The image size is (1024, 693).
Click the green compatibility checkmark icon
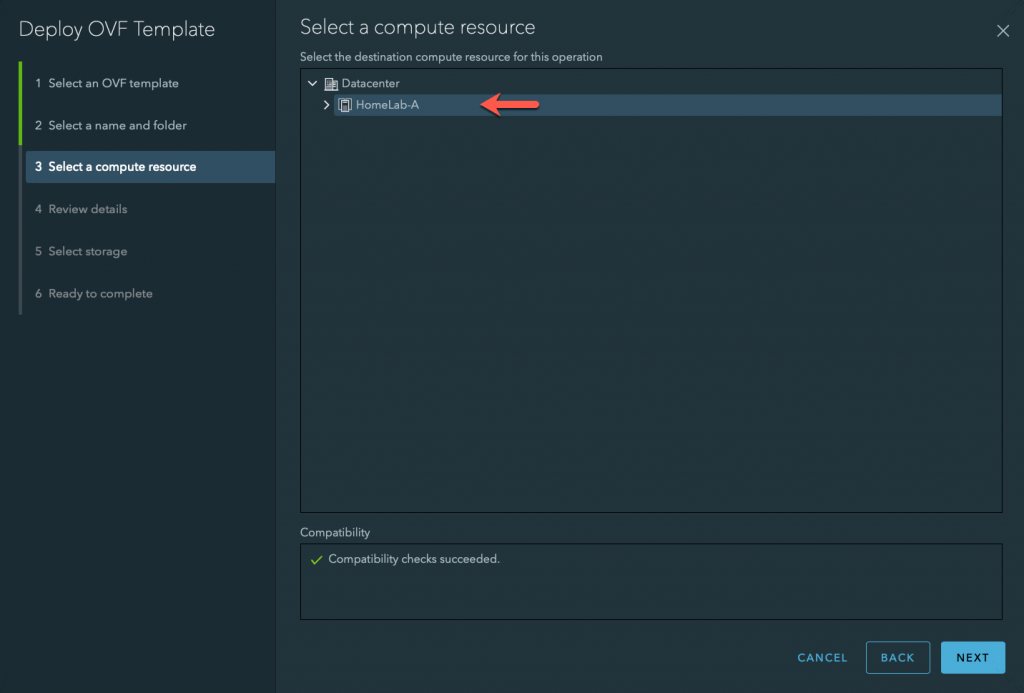tap(317, 560)
